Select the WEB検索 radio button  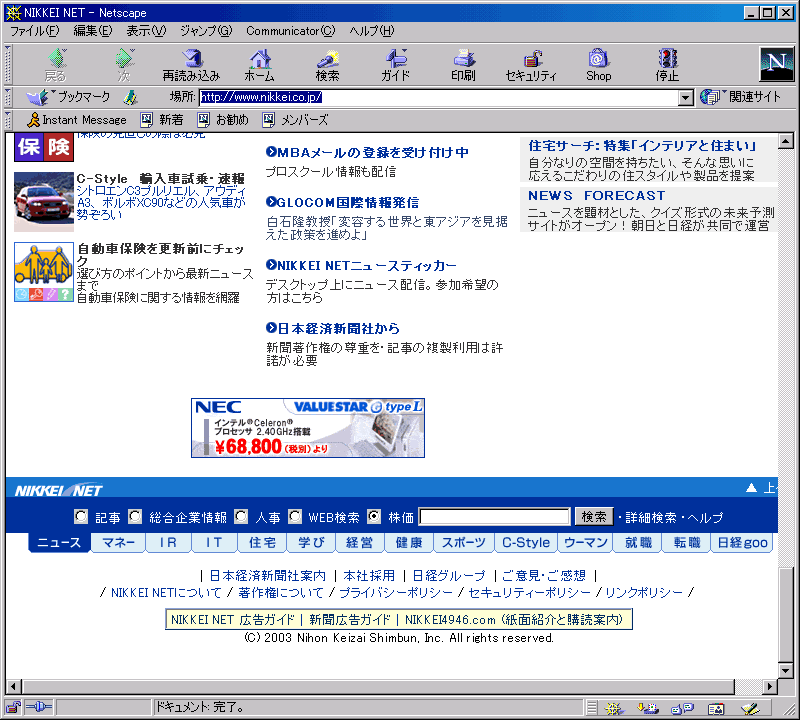coord(294,516)
